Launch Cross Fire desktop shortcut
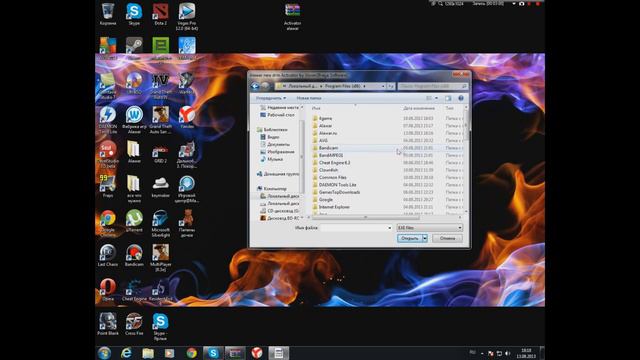This screenshot has width=640, height=360. (x=134, y=324)
